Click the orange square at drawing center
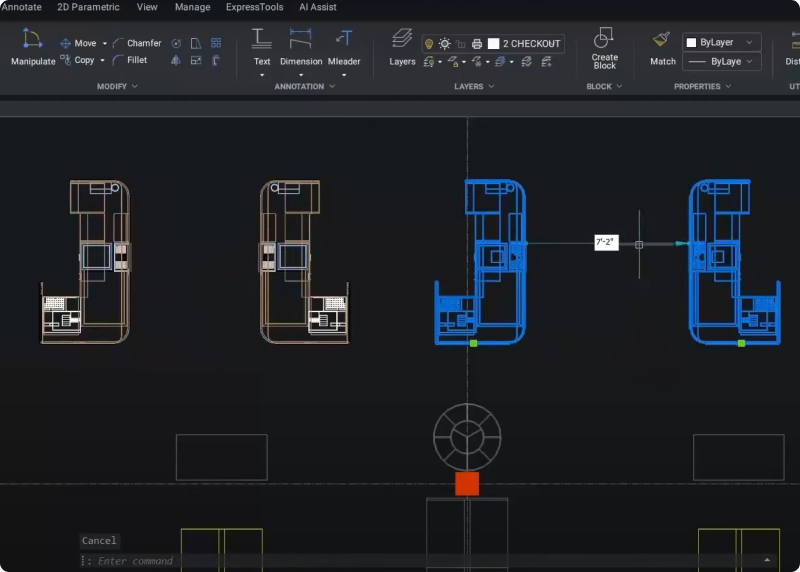This screenshot has width=800, height=572. click(x=467, y=484)
